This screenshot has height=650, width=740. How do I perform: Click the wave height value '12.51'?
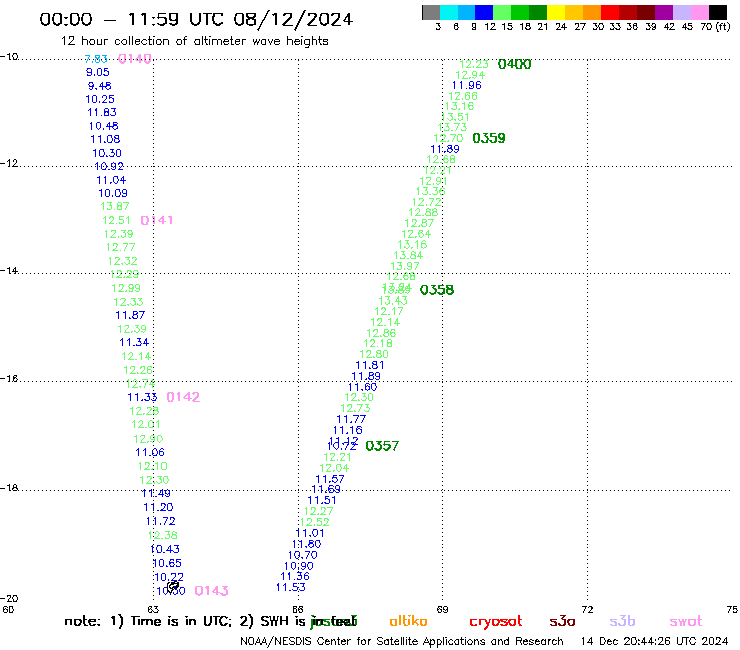pos(117,220)
